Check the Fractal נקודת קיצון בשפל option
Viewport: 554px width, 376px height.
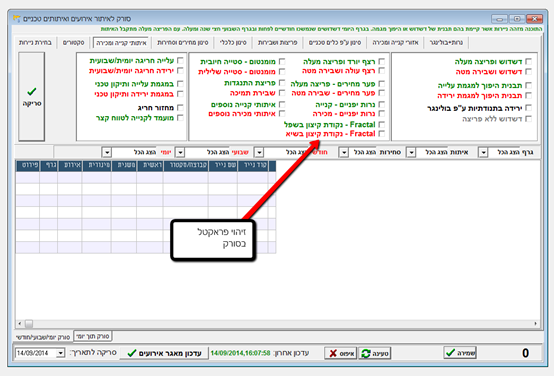[x=382, y=124]
